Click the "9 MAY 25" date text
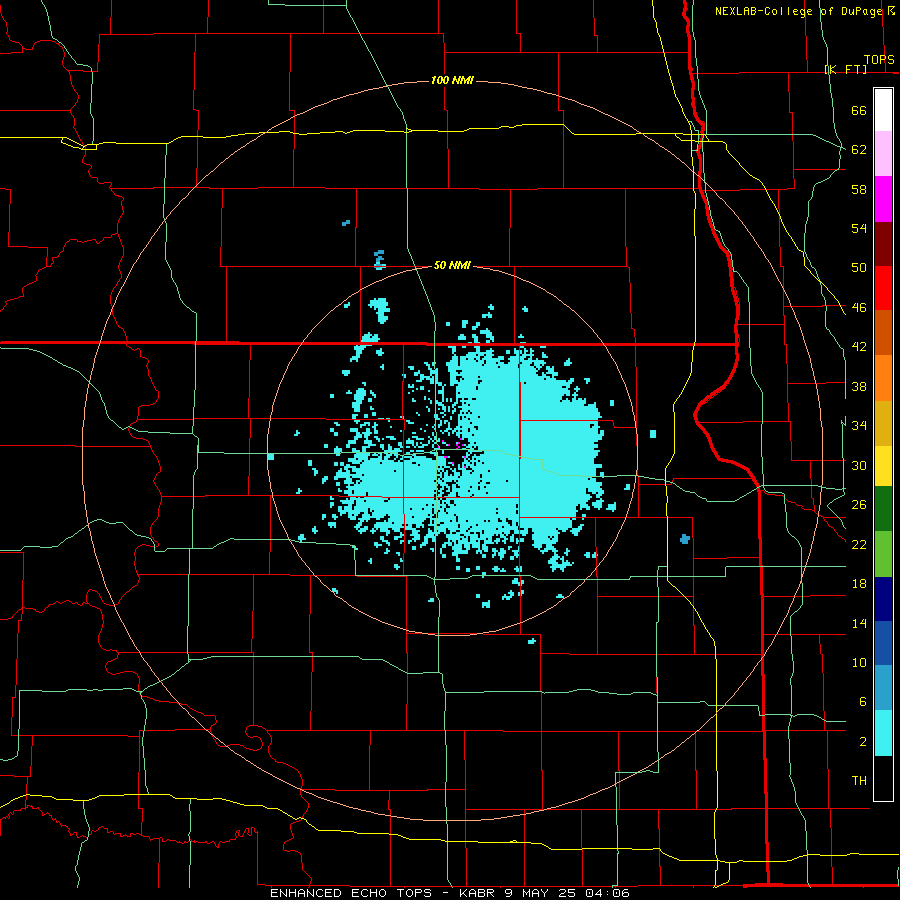The image size is (900, 900). pyautogui.click(x=542, y=893)
